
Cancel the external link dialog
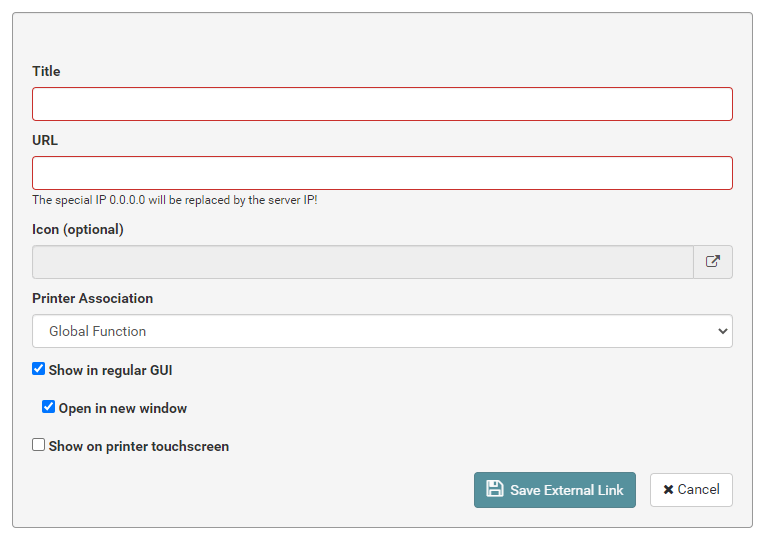pos(691,490)
